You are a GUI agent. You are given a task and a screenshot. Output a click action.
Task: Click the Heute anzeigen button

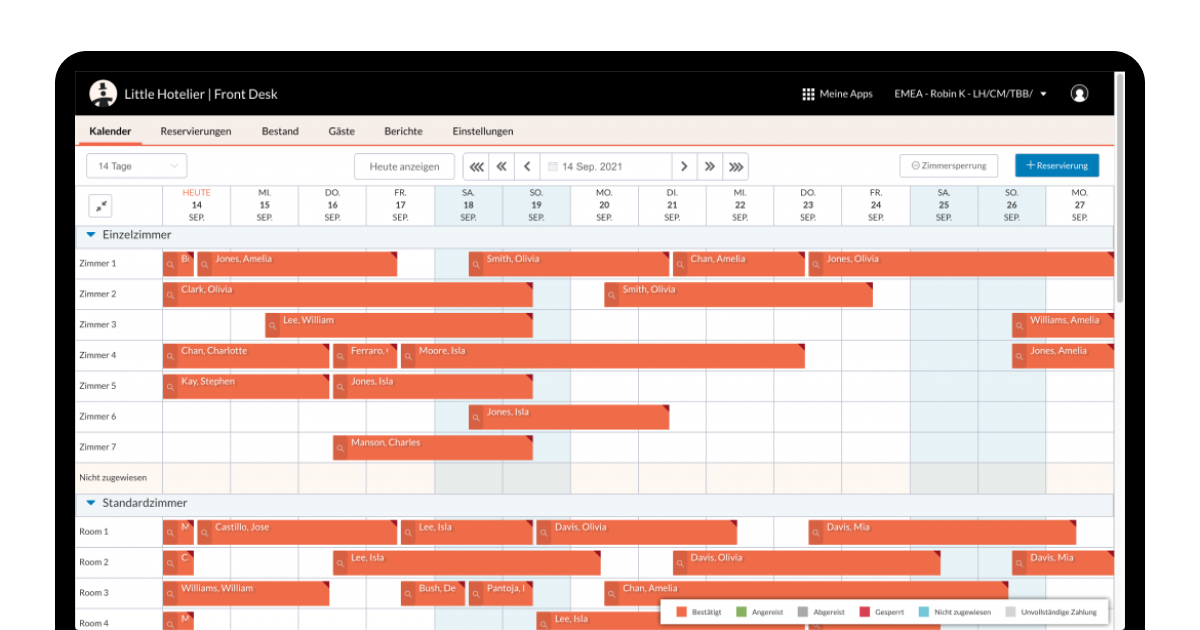coord(404,166)
